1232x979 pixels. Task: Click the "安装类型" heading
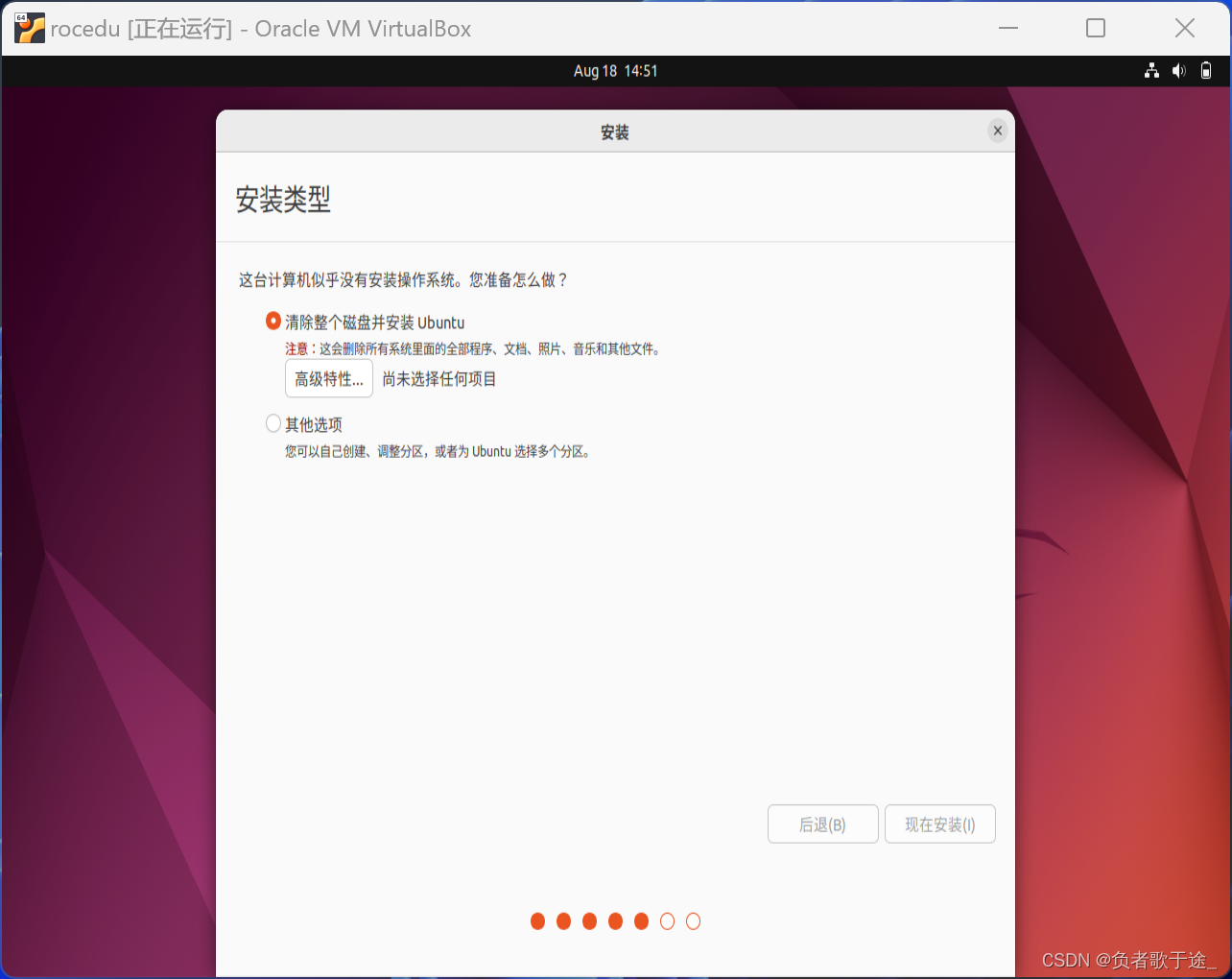(283, 200)
